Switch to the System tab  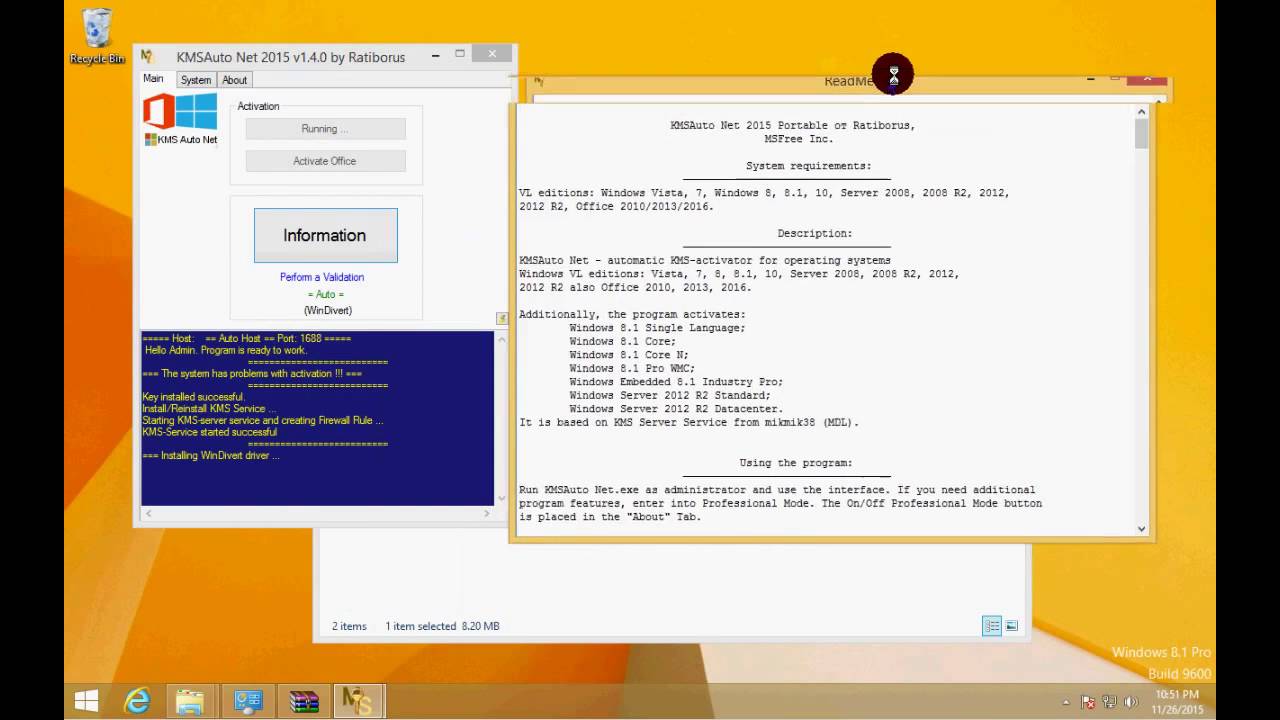tap(196, 80)
